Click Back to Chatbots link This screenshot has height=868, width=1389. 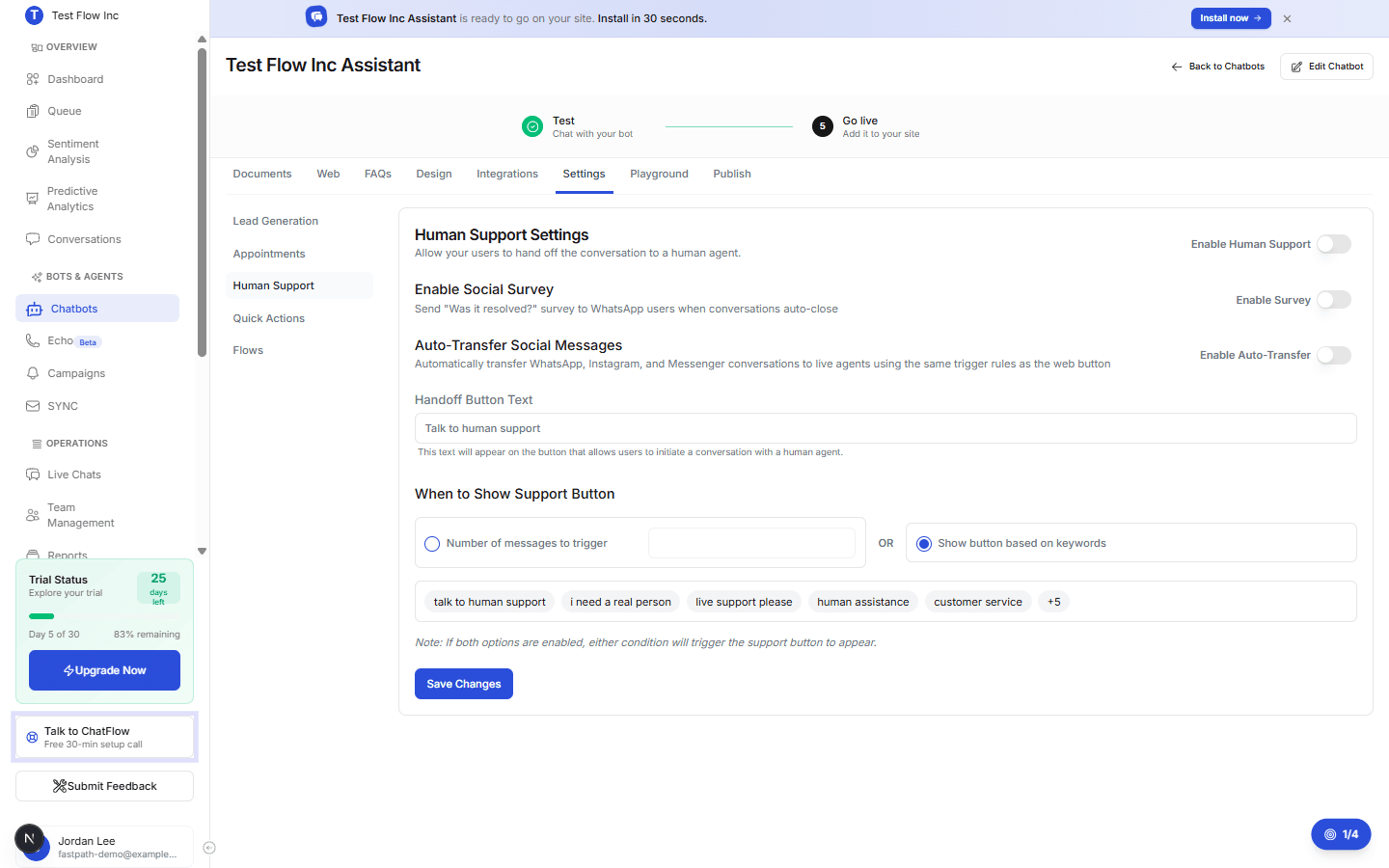[1217, 67]
